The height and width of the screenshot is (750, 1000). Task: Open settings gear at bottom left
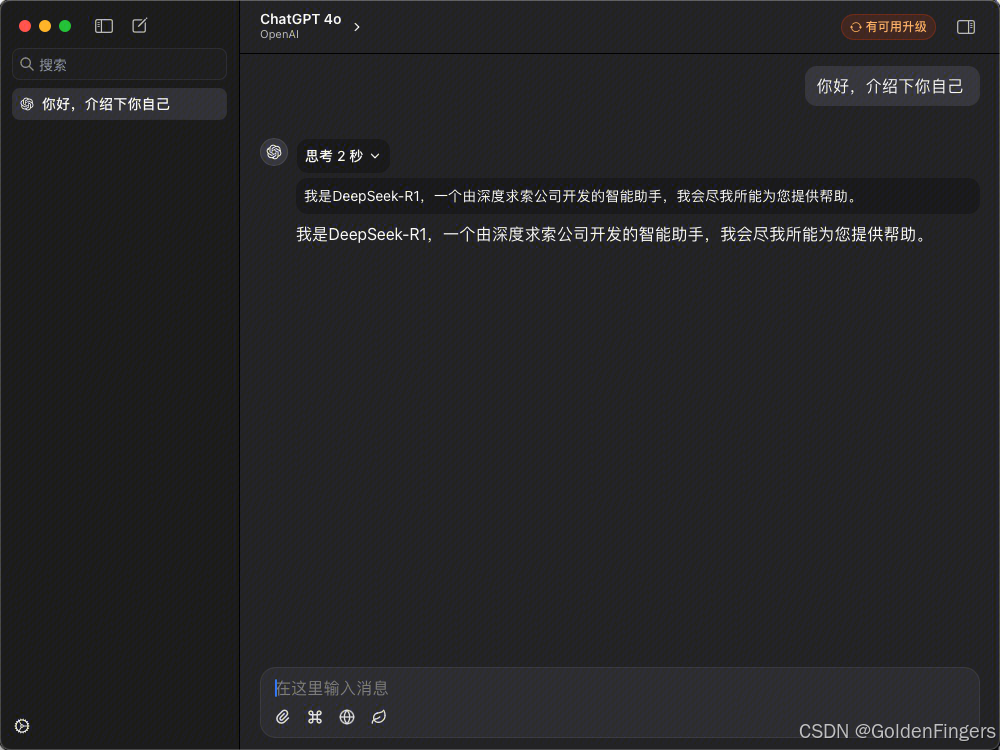click(22, 726)
